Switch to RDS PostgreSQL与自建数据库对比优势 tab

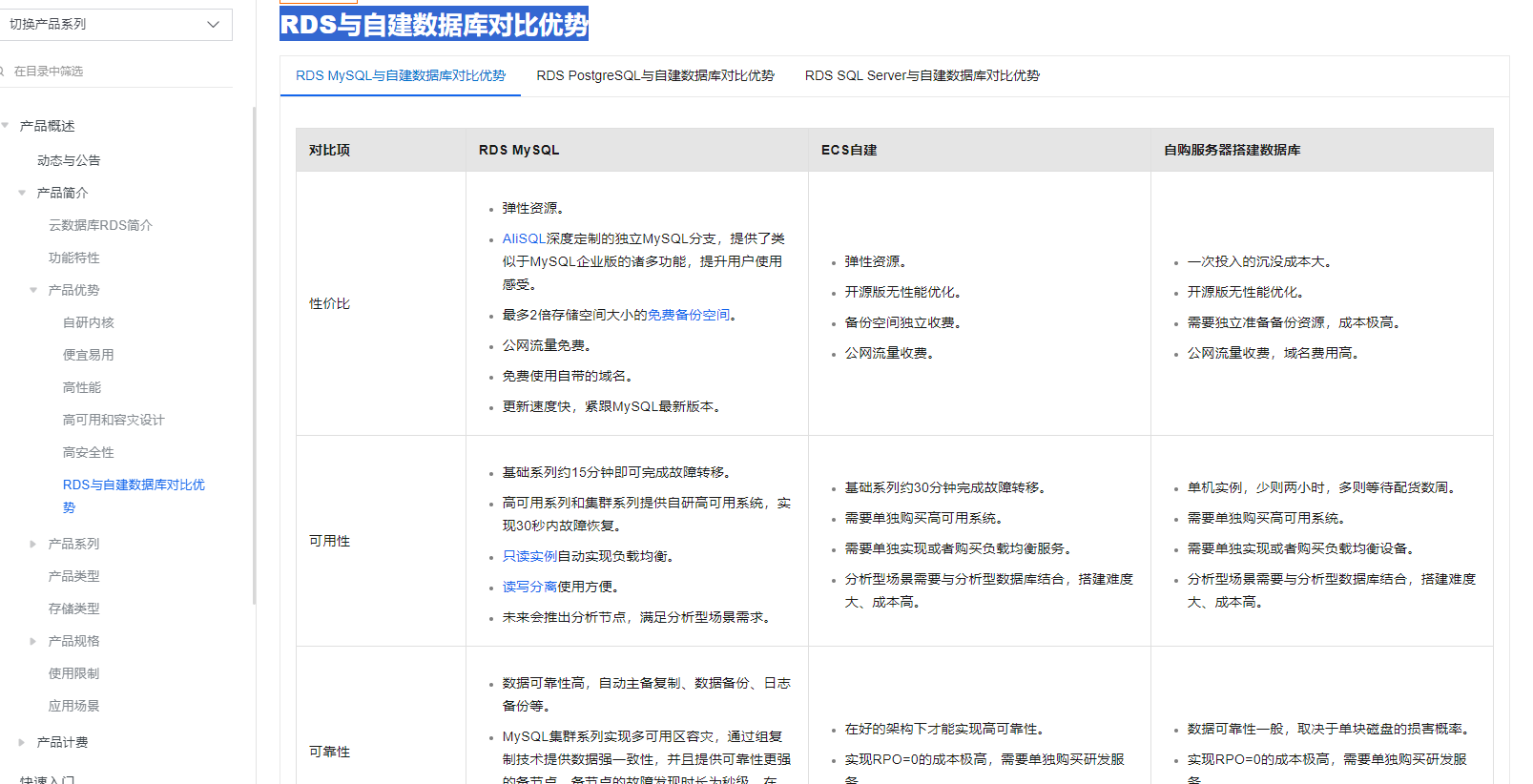pyautogui.click(x=655, y=75)
